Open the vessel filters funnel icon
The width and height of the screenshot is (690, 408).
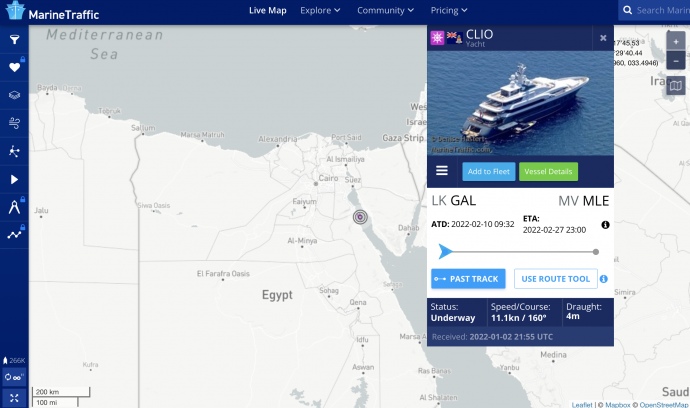(x=14, y=40)
